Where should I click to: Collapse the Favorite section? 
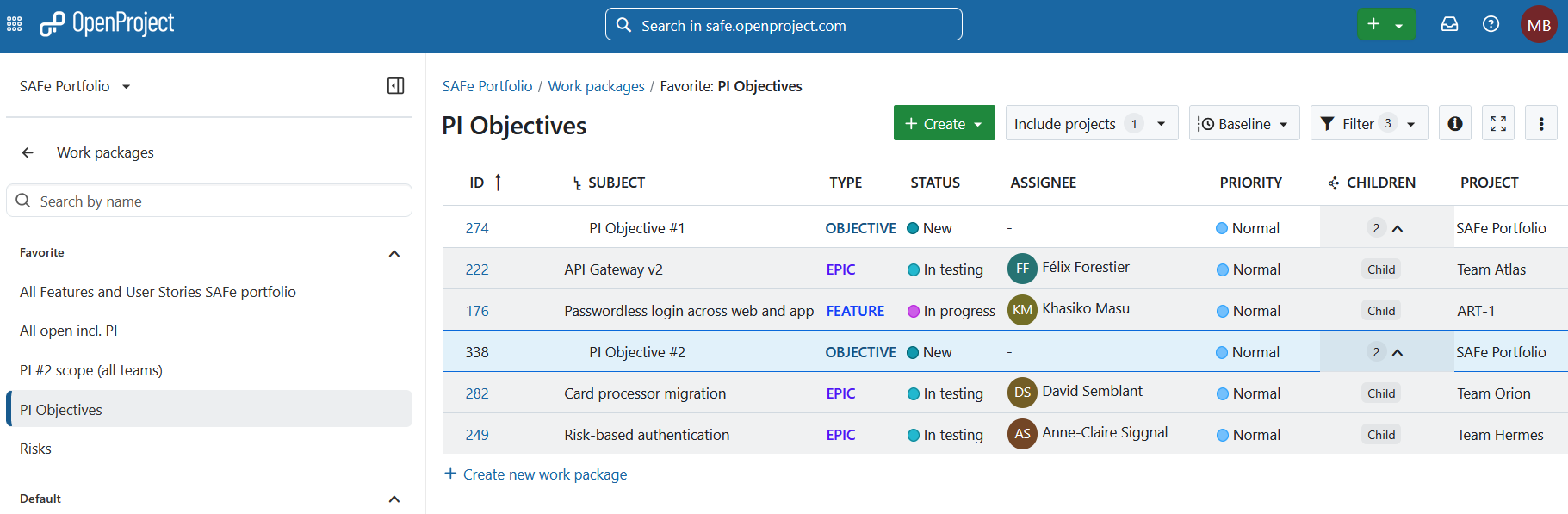(394, 253)
